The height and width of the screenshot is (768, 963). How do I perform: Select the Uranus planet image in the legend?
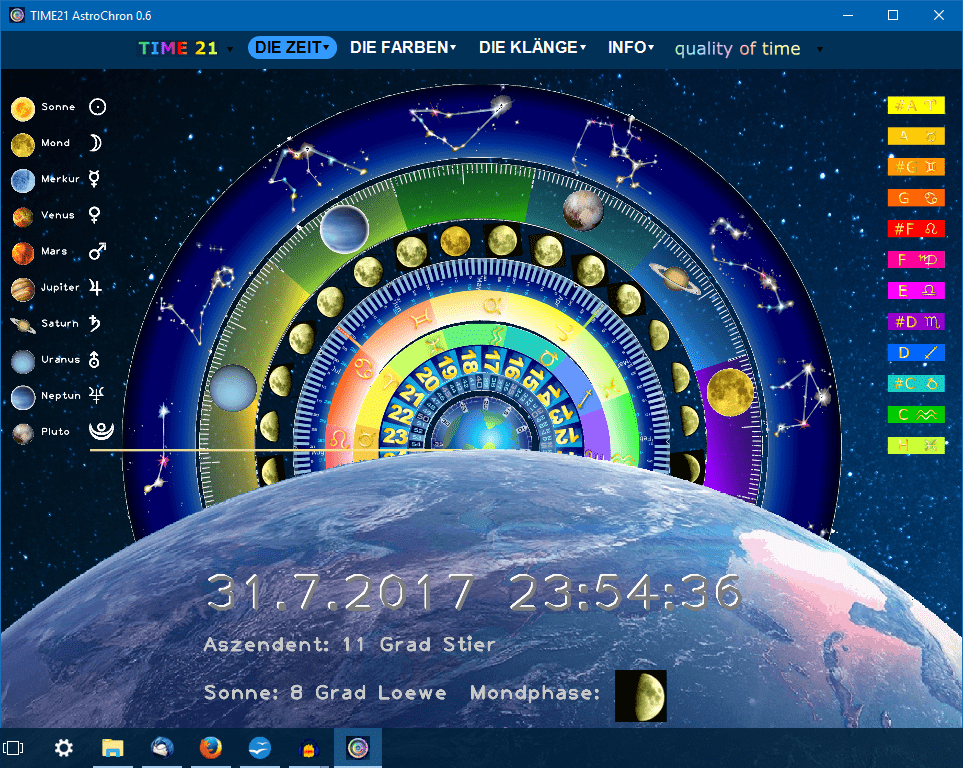click(23, 361)
